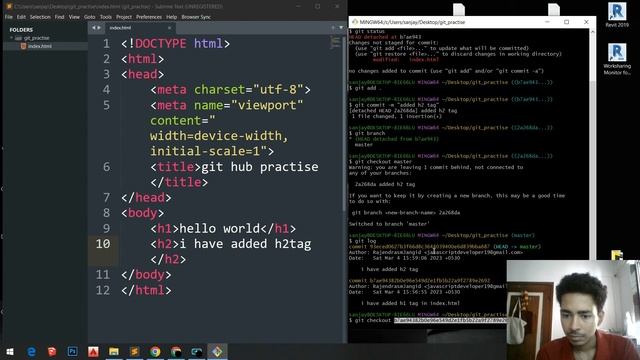640x360 pixels.
Task: Click the index.html file icon in the sidebar
Action: [x=23, y=46]
